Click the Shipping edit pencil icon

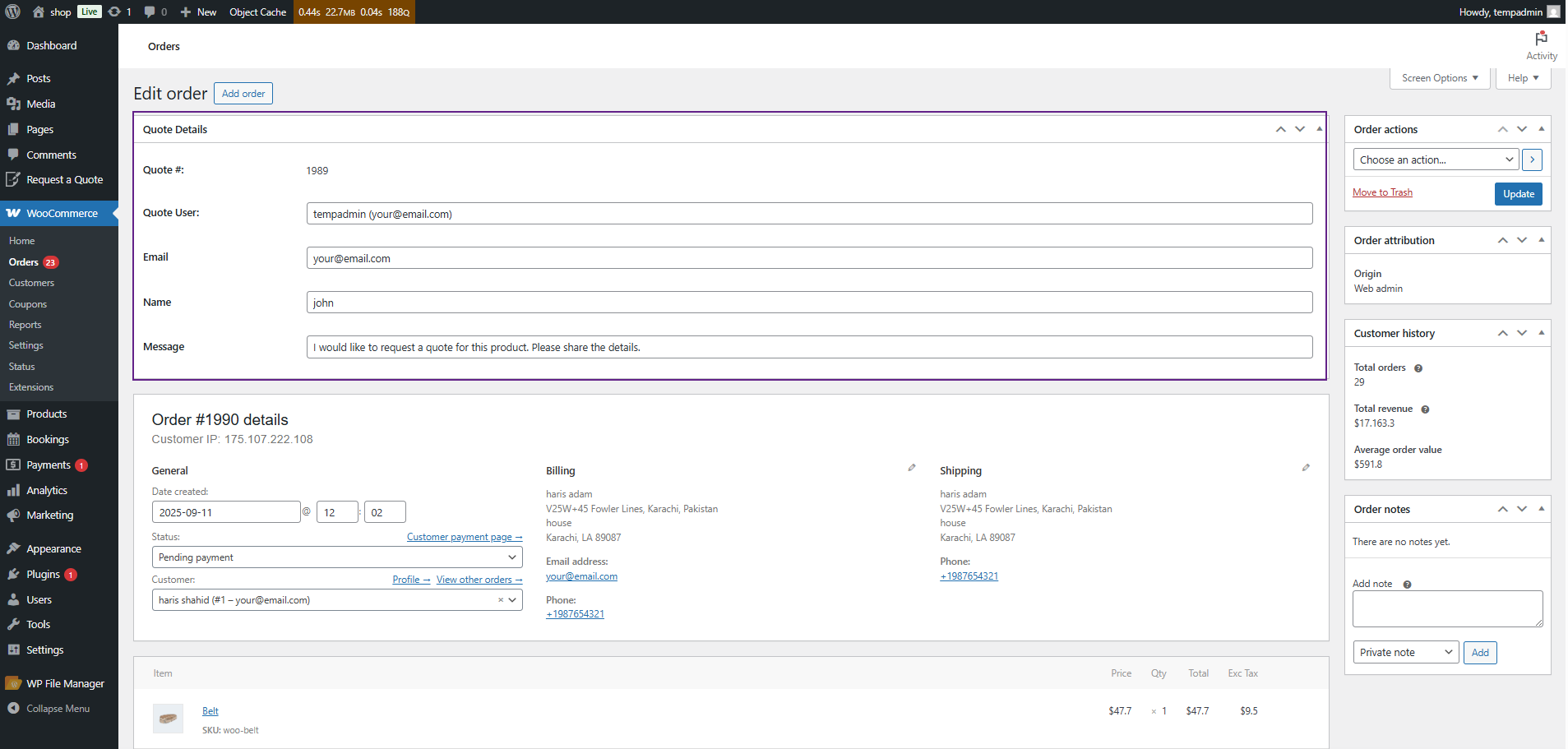[1306, 468]
